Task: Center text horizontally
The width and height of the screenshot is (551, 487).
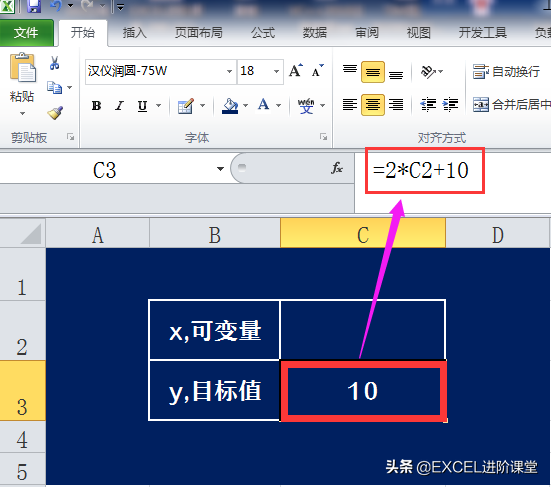Action: pos(373,105)
